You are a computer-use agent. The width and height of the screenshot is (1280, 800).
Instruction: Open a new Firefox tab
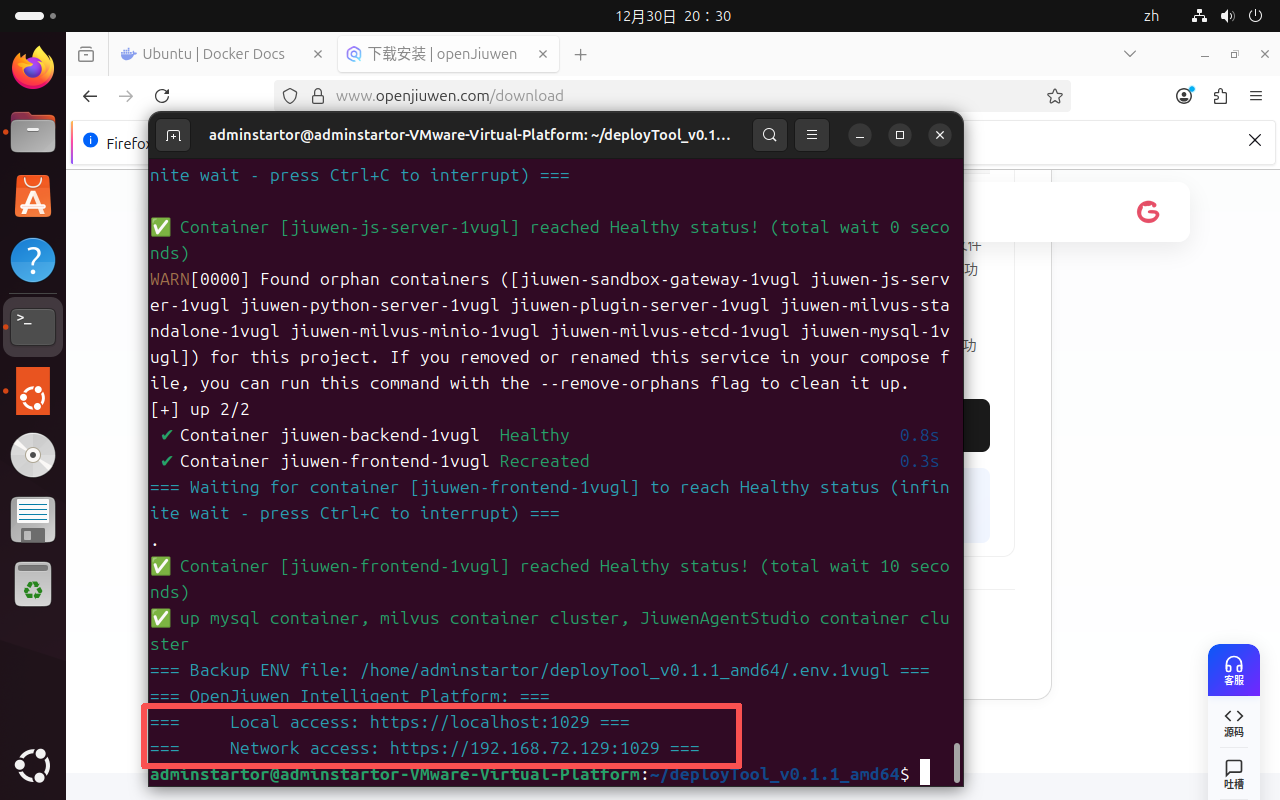pyautogui.click(x=580, y=54)
